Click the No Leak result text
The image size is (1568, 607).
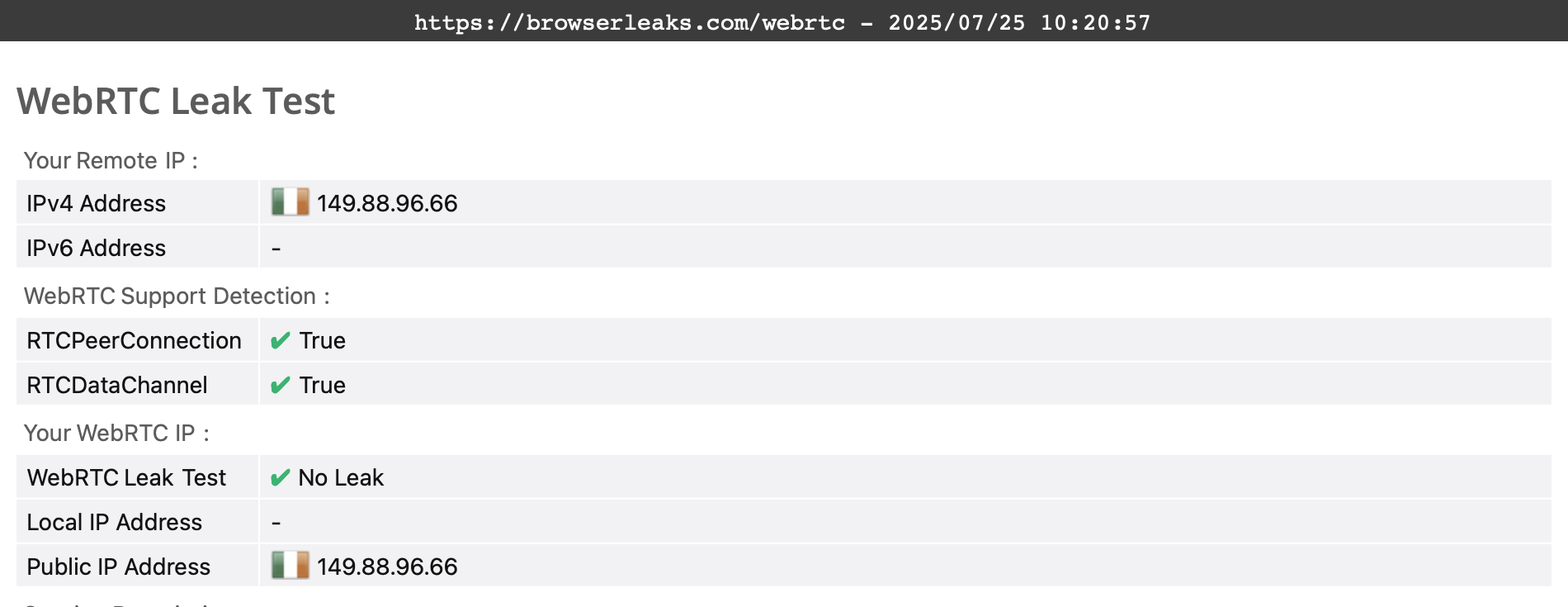point(341,477)
